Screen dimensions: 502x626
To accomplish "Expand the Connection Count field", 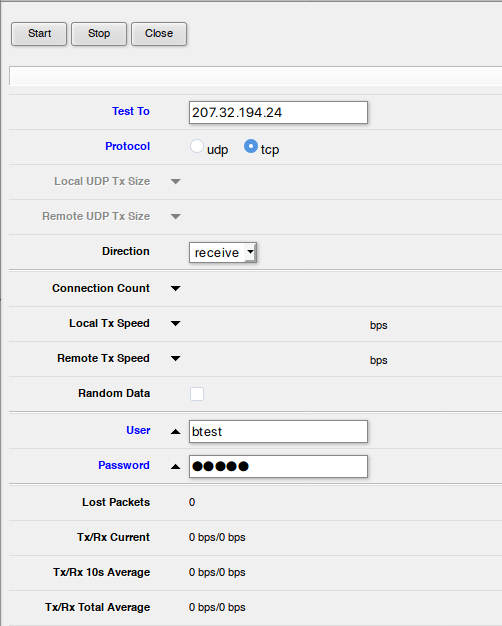I will (x=176, y=288).
